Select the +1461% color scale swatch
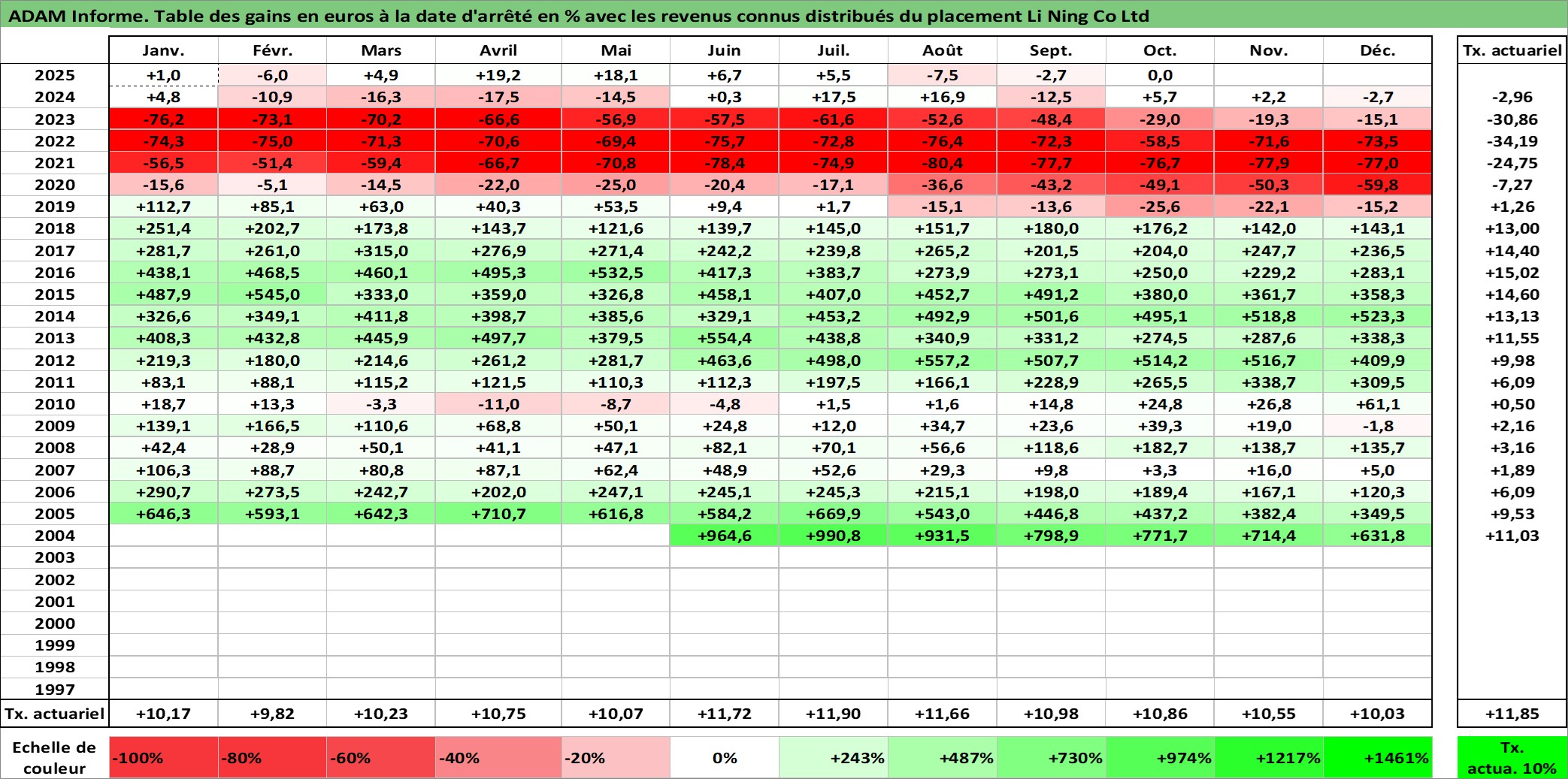1568x779 pixels. coord(1377,757)
